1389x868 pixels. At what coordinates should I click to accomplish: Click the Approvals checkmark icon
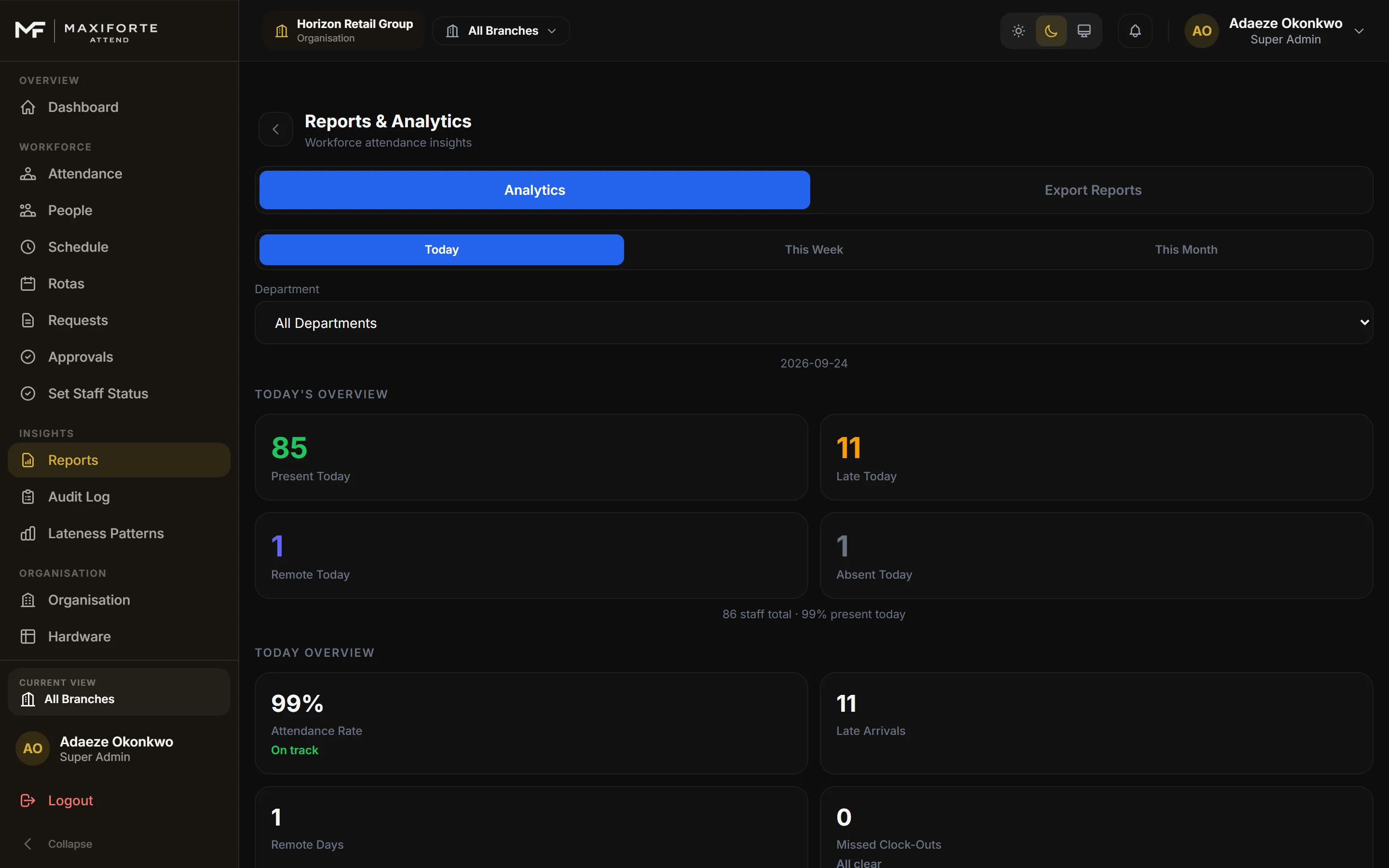point(28,357)
